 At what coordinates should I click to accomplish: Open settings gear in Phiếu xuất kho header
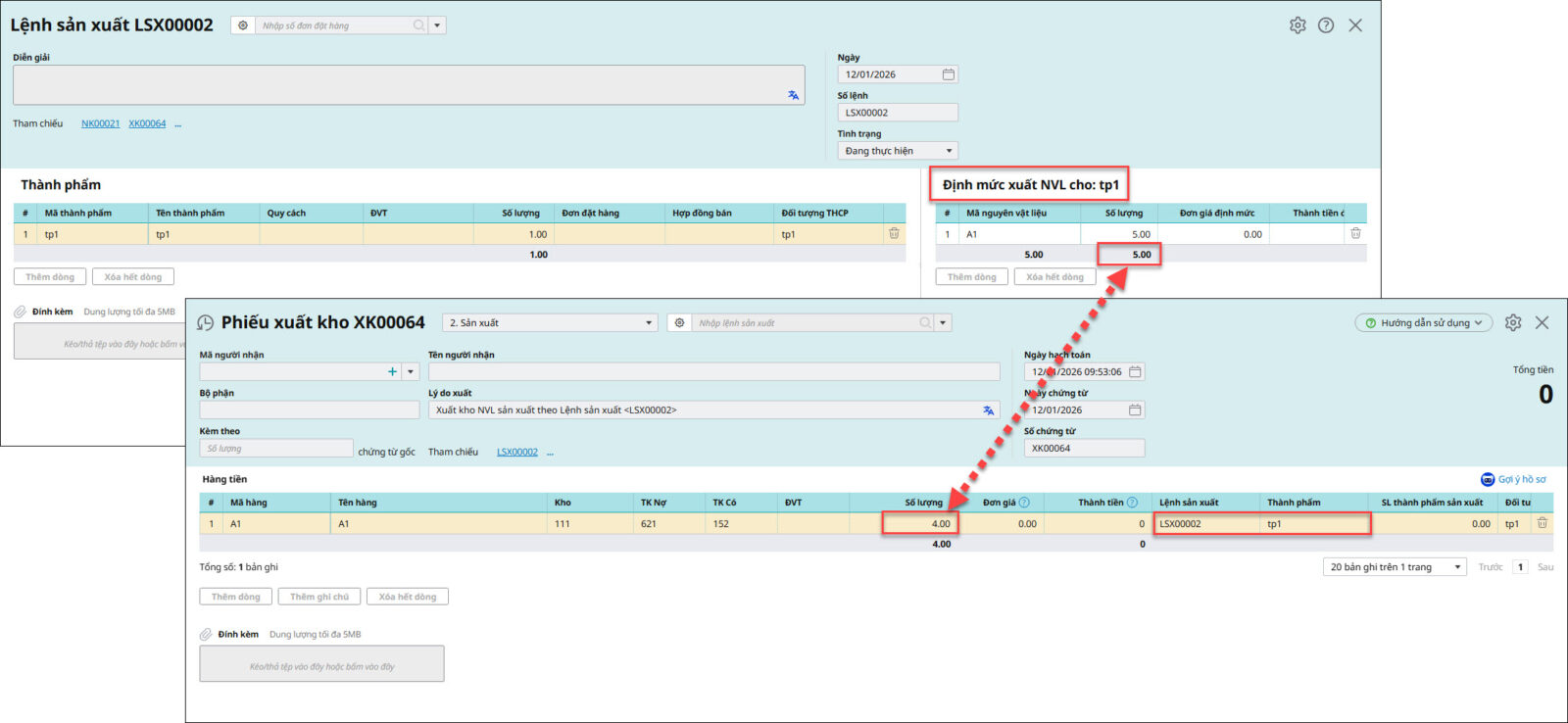(1513, 322)
